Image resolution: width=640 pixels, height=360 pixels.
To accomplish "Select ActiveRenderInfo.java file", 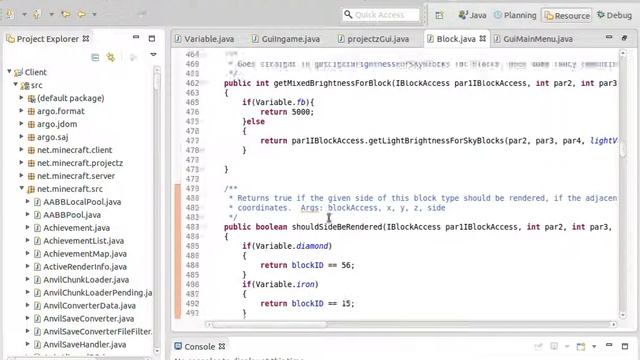I will pyautogui.click(x=85, y=267).
